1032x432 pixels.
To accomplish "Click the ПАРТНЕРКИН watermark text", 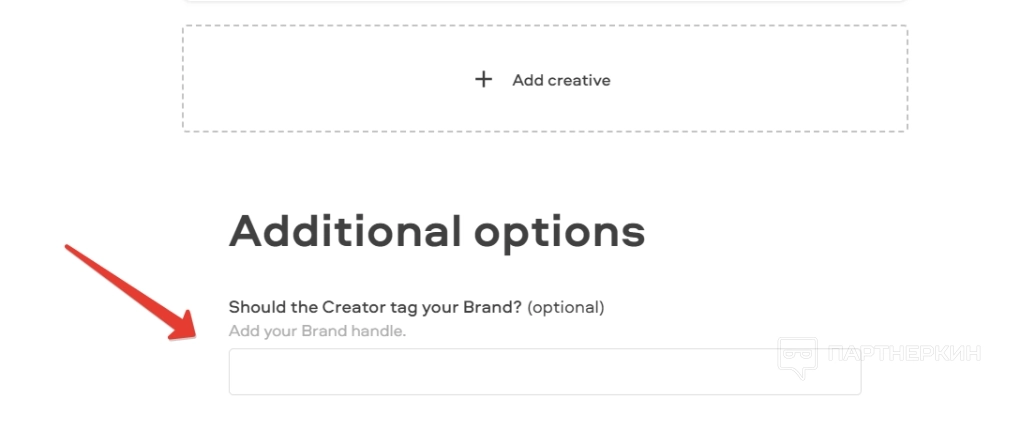I will pos(904,353).
